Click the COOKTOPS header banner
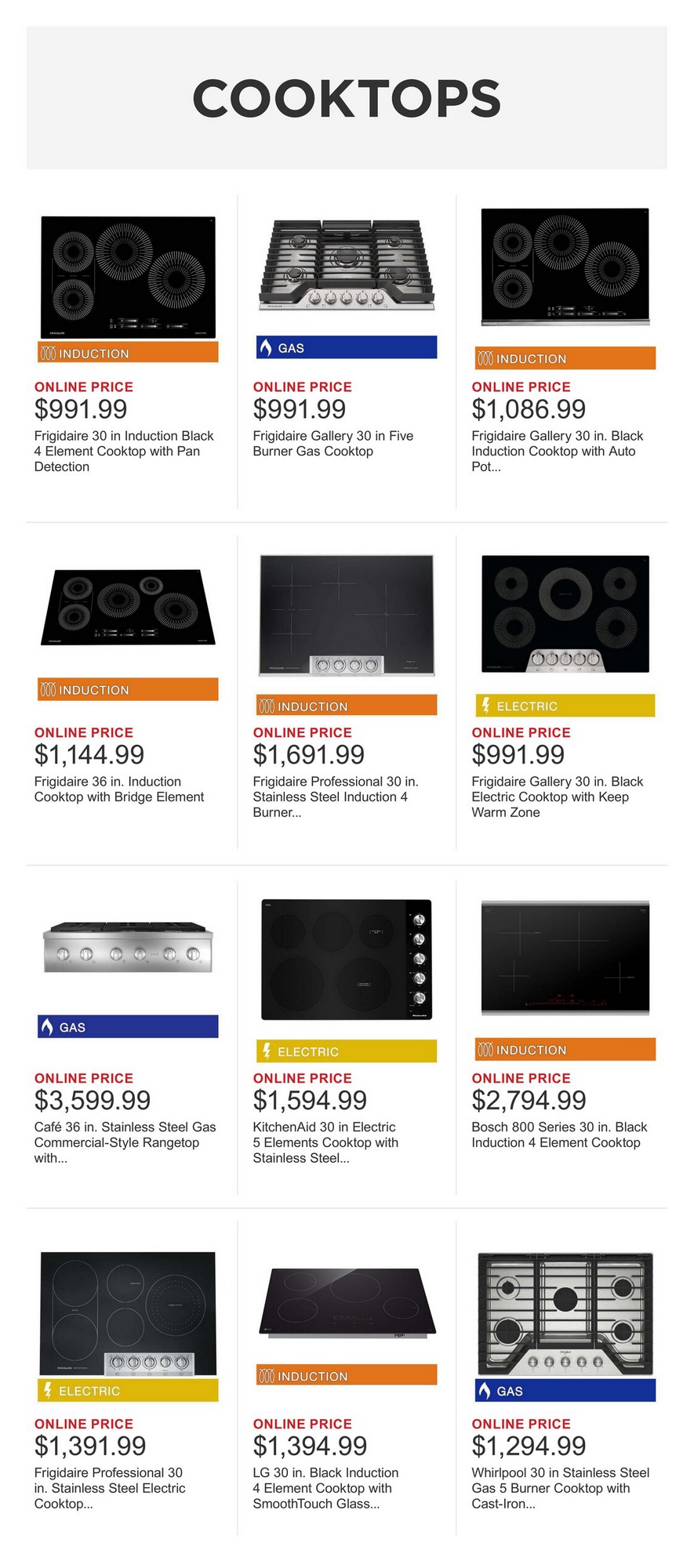 (x=347, y=98)
